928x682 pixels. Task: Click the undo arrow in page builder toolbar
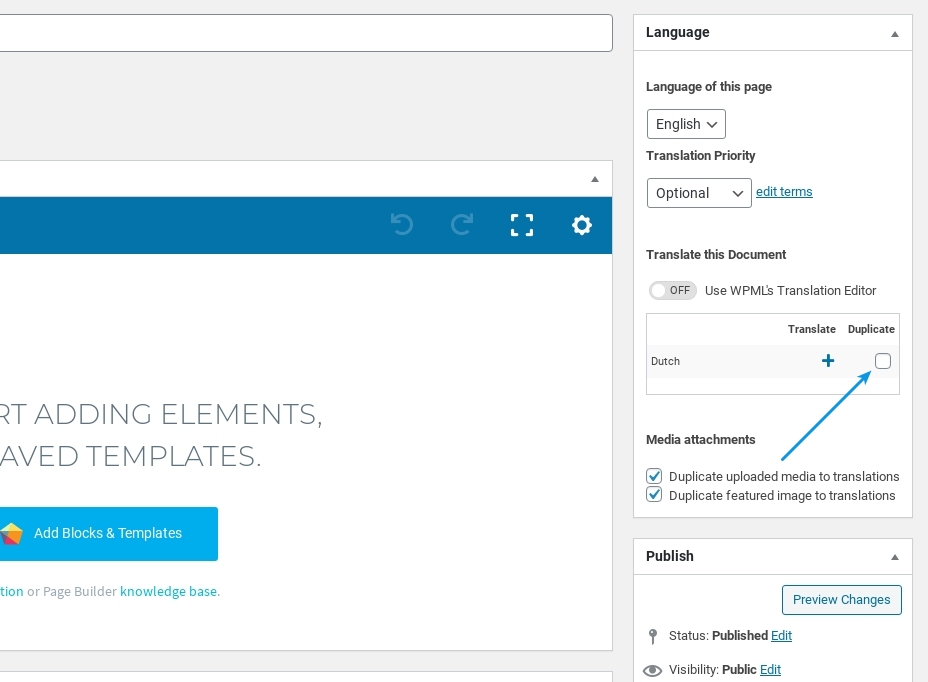(x=402, y=225)
